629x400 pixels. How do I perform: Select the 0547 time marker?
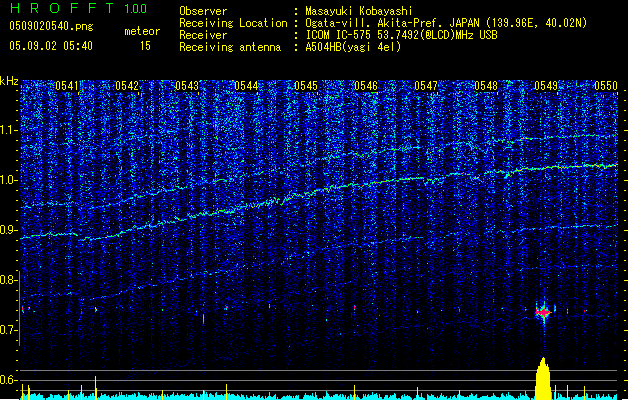[426, 86]
